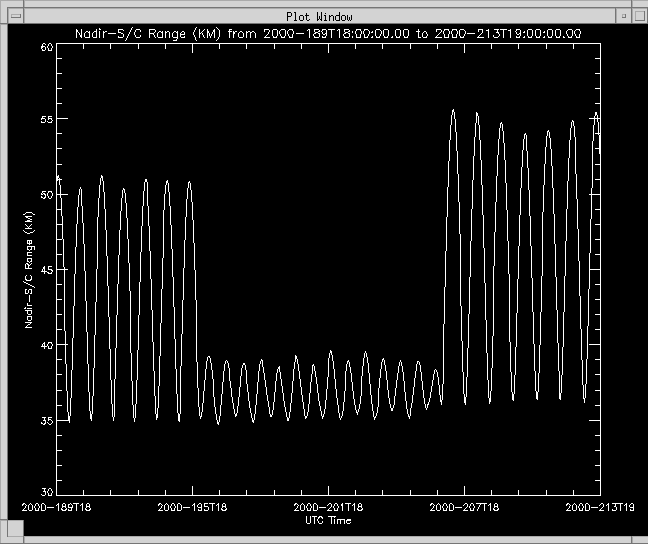
Task: Click the Plot Window title bar text
Action: 320,16
